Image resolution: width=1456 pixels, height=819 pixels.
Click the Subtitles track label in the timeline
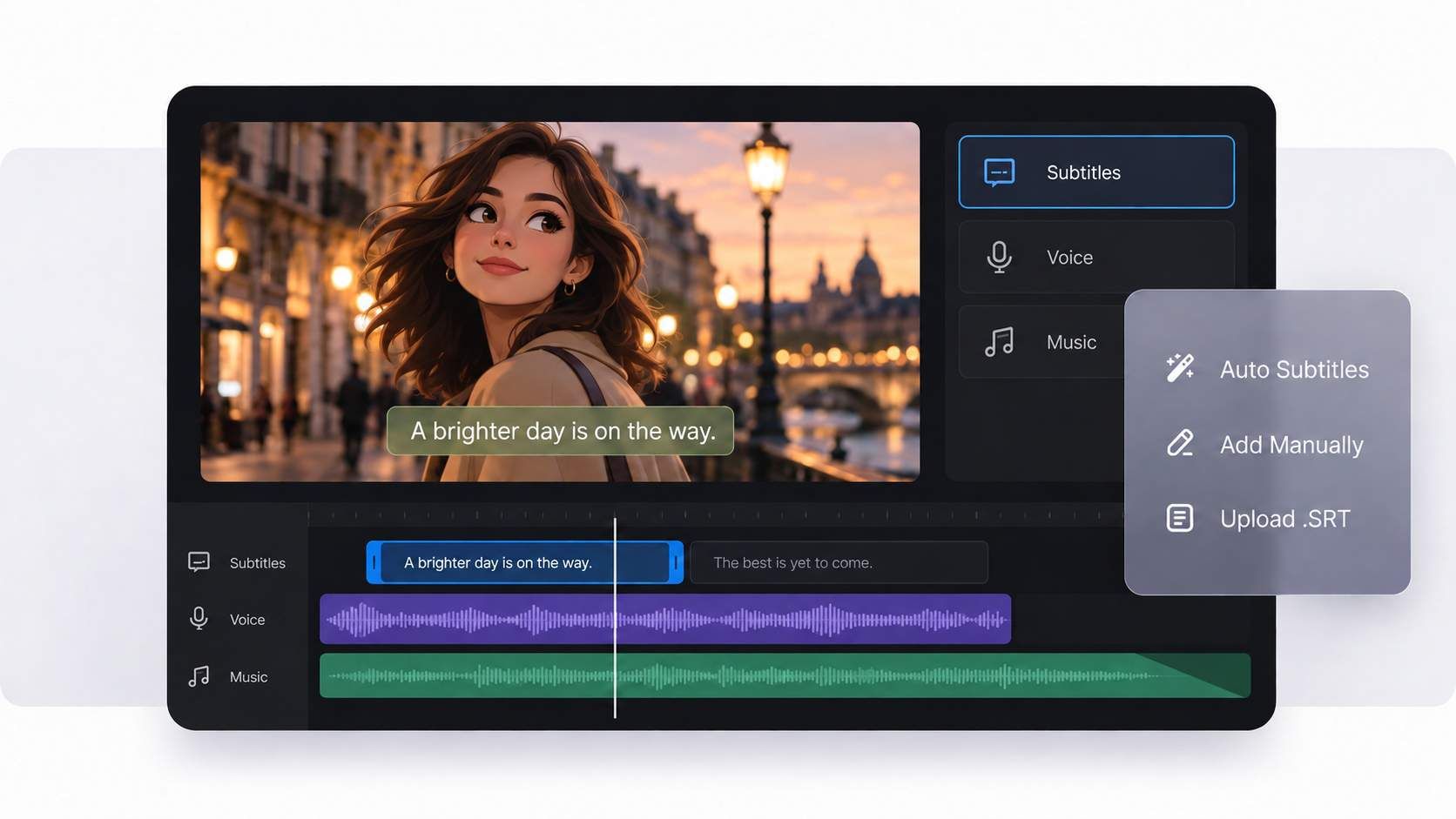pyautogui.click(x=257, y=563)
